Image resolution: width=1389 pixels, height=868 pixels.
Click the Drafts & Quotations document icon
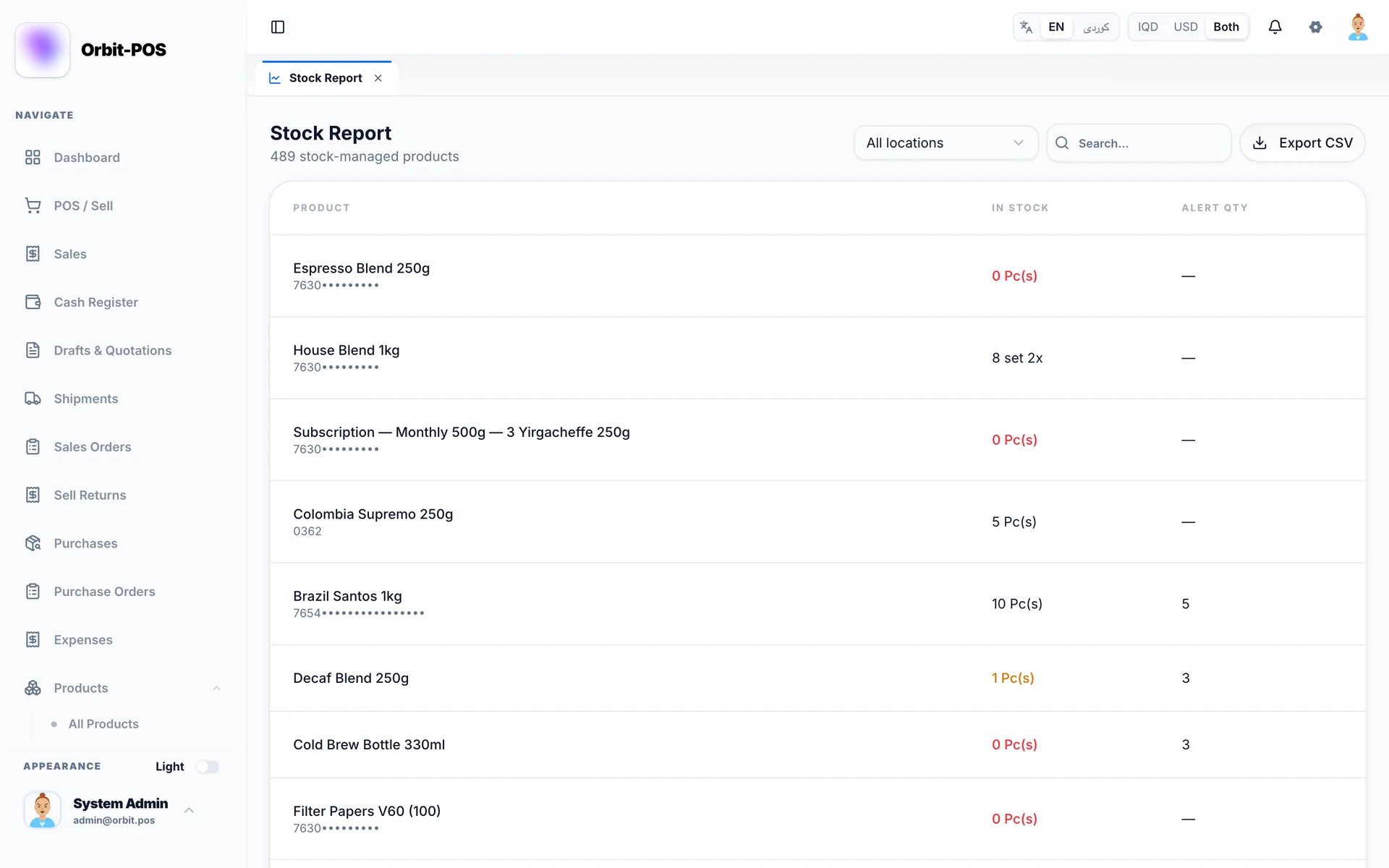point(33,350)
